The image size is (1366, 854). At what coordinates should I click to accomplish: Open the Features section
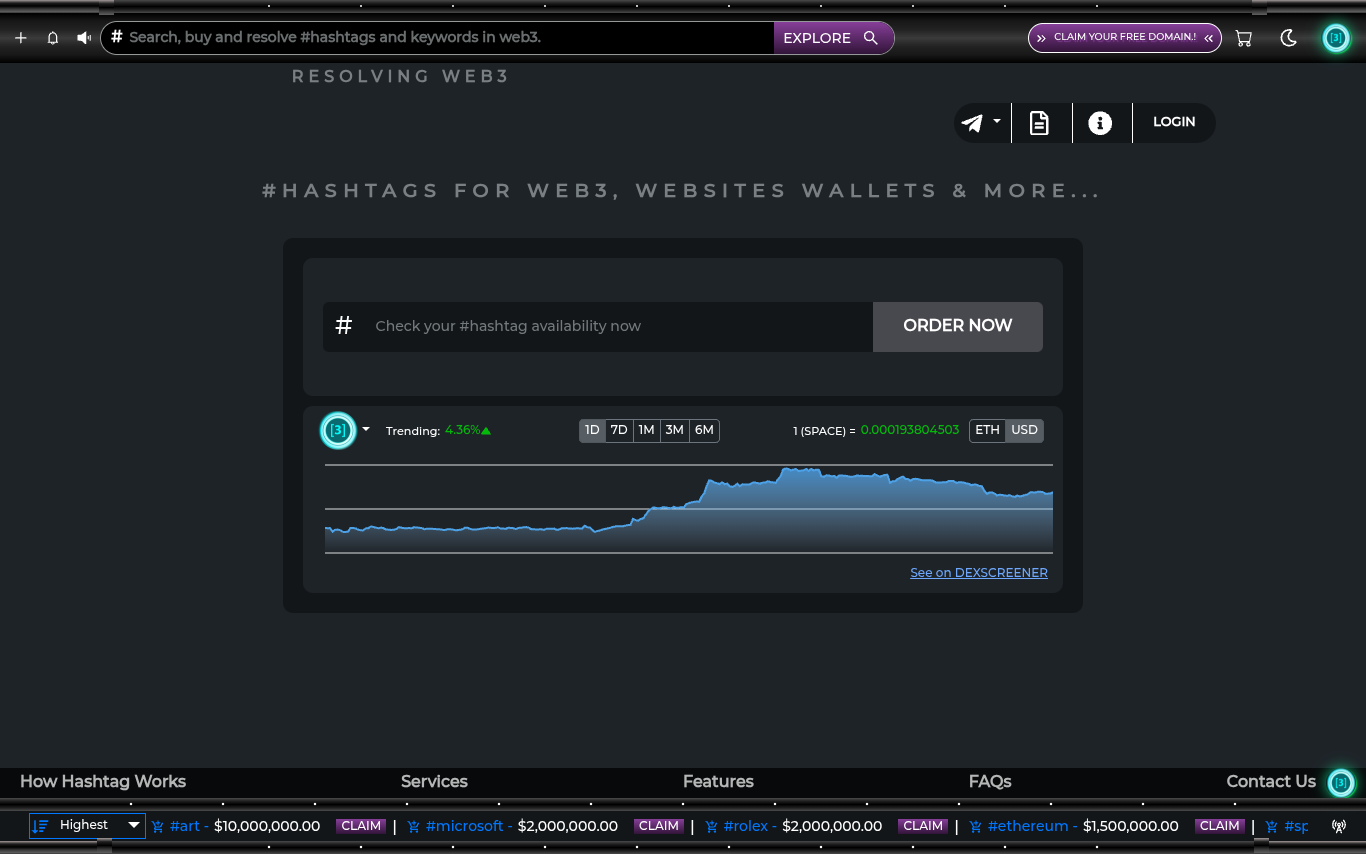click(x=718, y=782)
